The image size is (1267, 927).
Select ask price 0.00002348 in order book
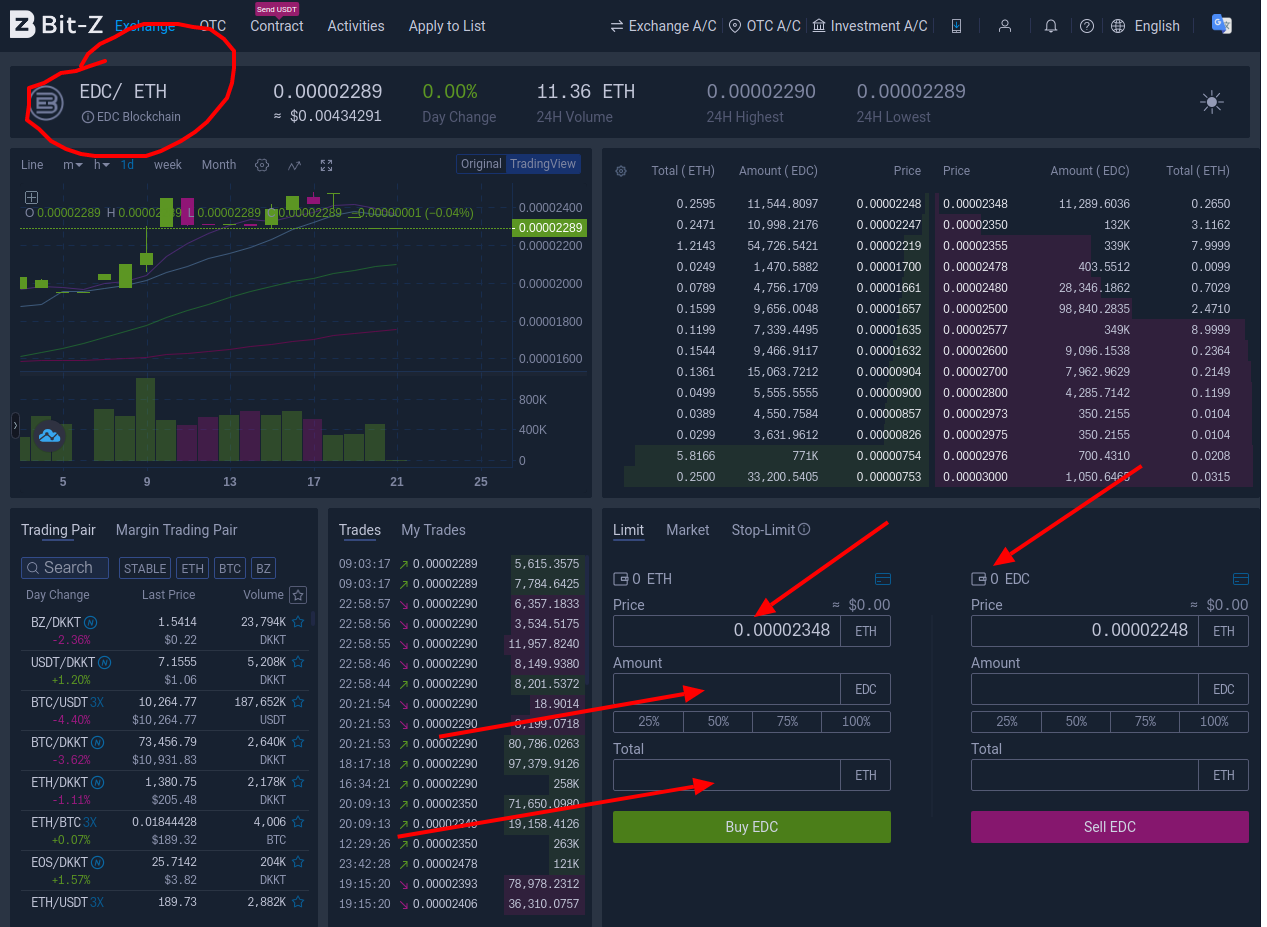click(975, 204)
